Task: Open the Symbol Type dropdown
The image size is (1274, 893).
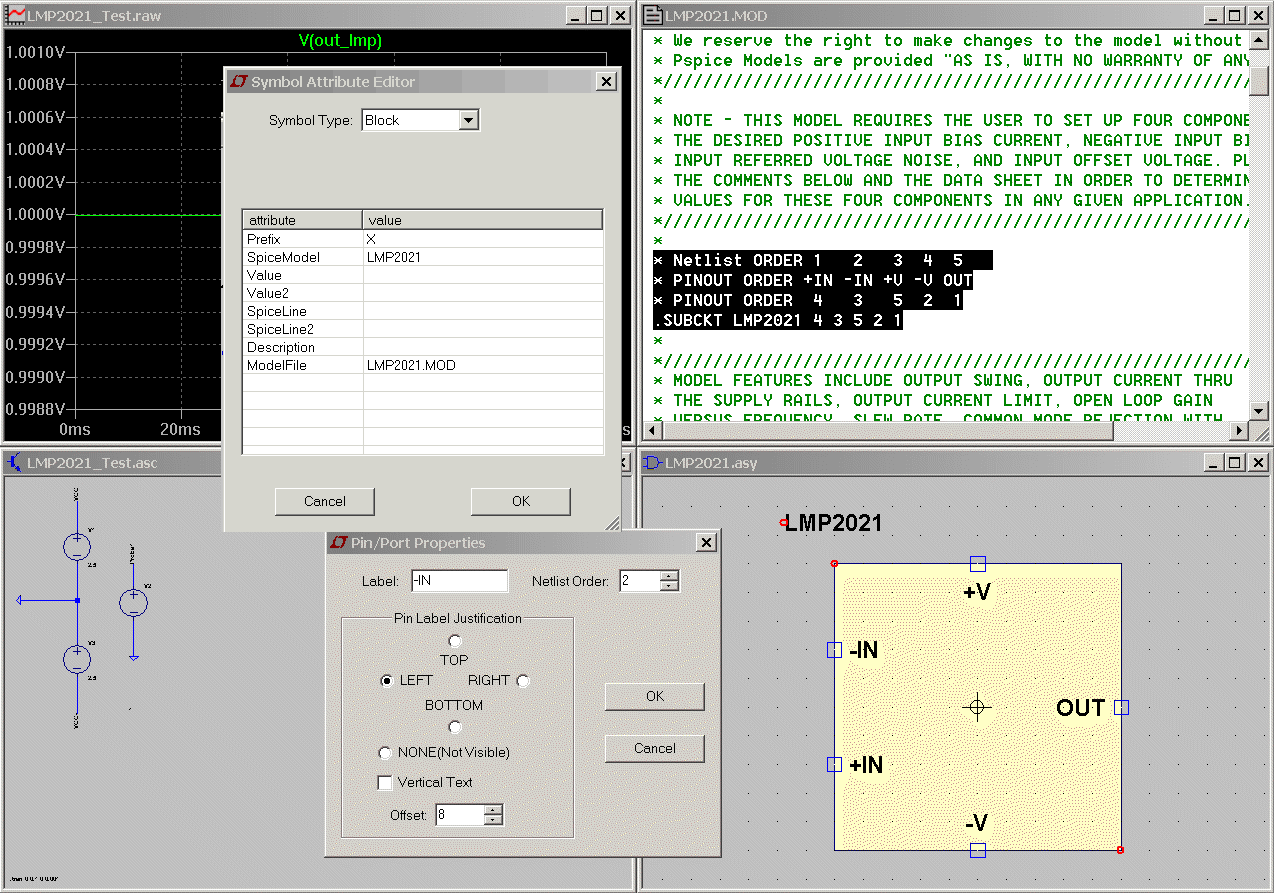Action: 468,120
